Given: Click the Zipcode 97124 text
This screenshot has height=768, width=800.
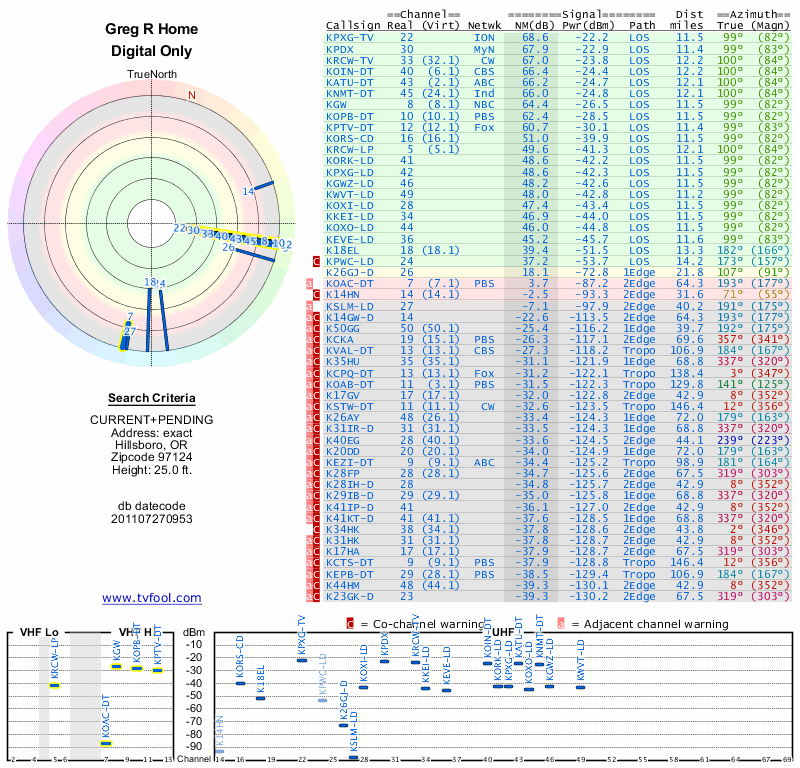Looking at the screenshot, I should (x=152, y=457).
